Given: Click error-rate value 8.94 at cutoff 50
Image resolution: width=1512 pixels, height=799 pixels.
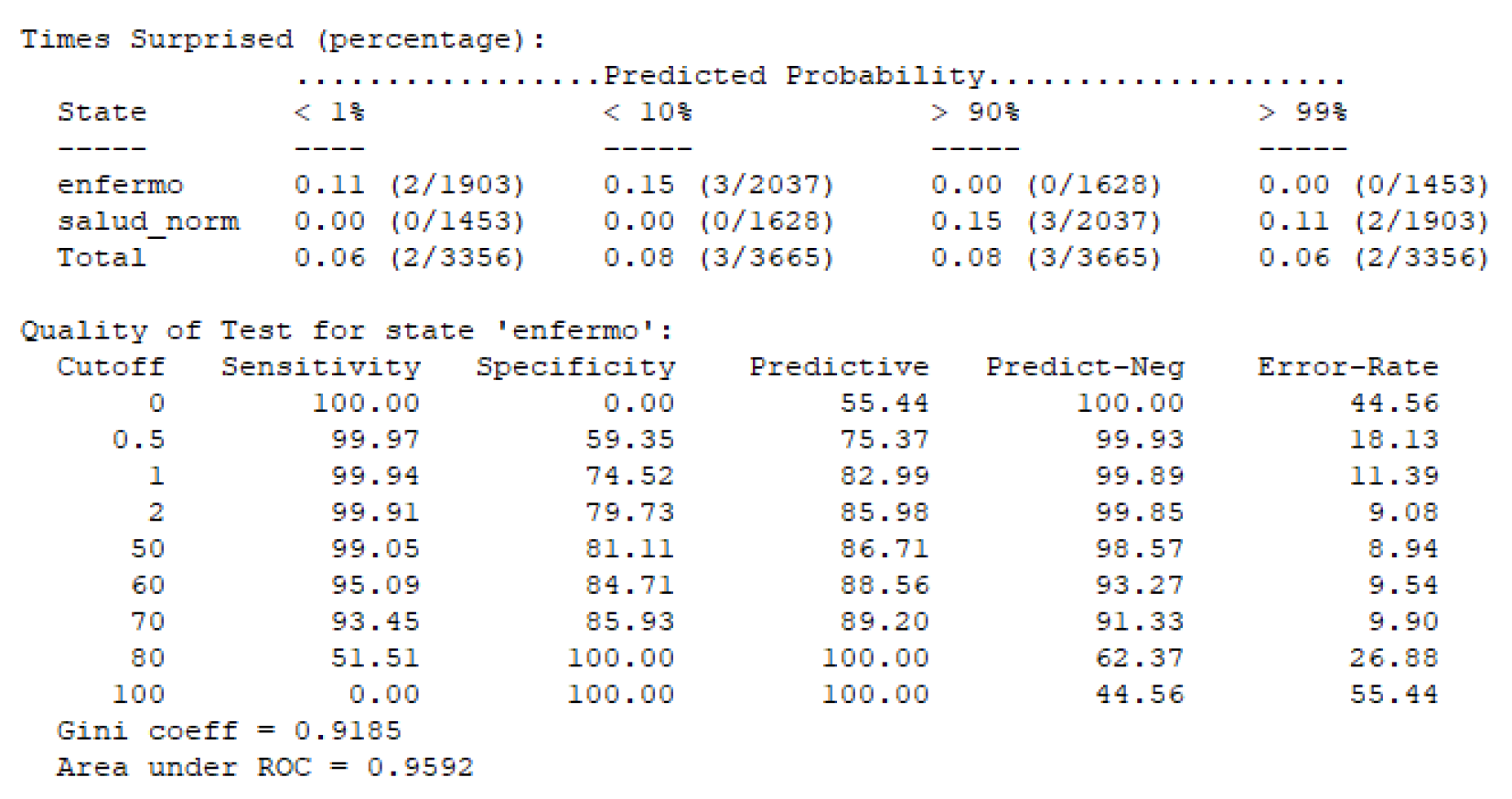Looking at the screenshot, I should coord(1403,549).
